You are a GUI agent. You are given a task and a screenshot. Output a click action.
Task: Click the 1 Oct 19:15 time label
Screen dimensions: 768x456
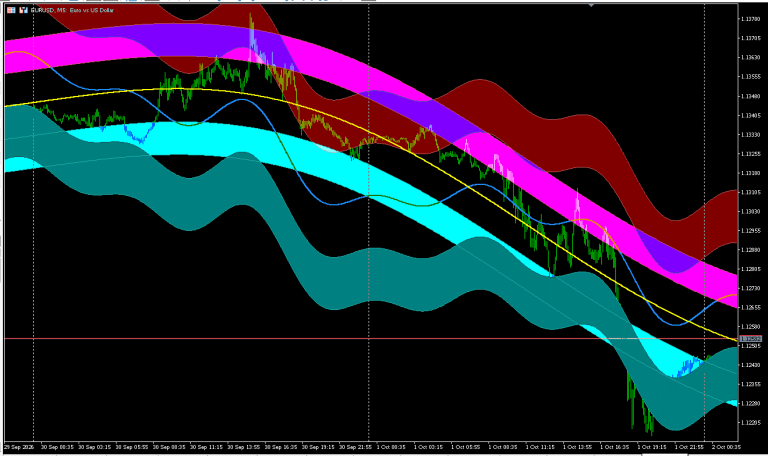(652, 447)
